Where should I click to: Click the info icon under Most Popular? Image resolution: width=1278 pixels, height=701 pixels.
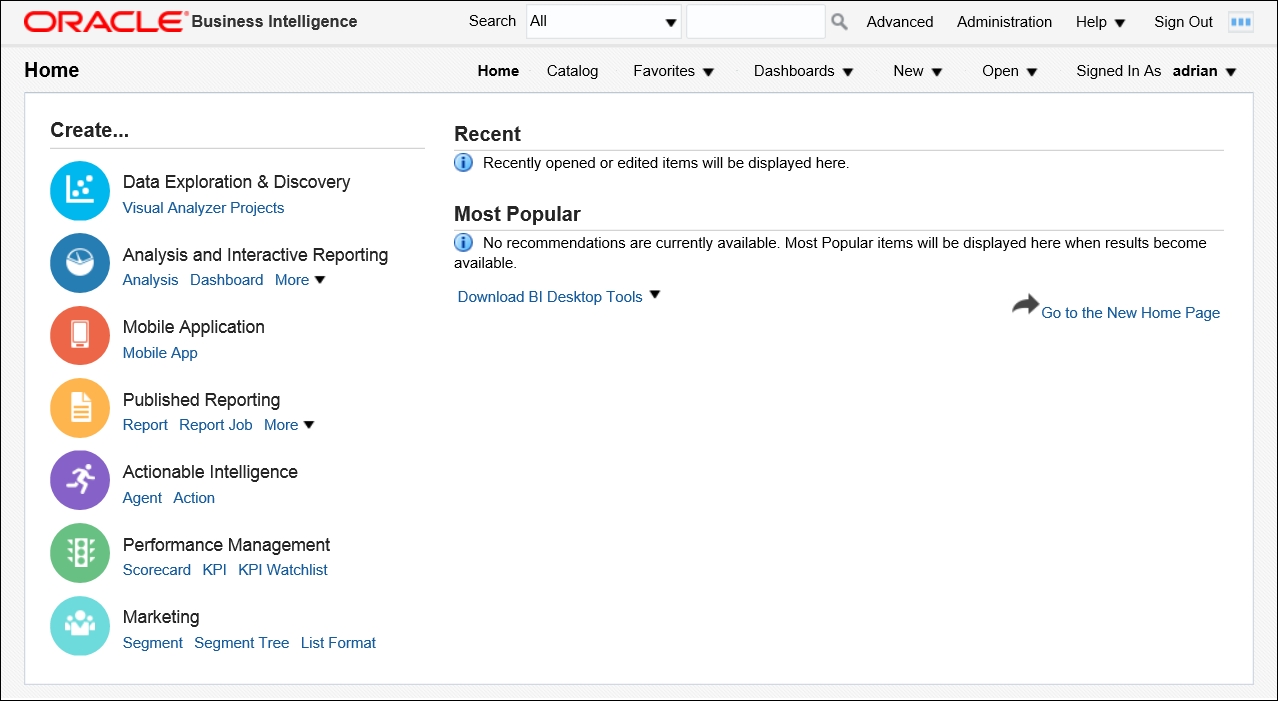[x=463, y=242]
